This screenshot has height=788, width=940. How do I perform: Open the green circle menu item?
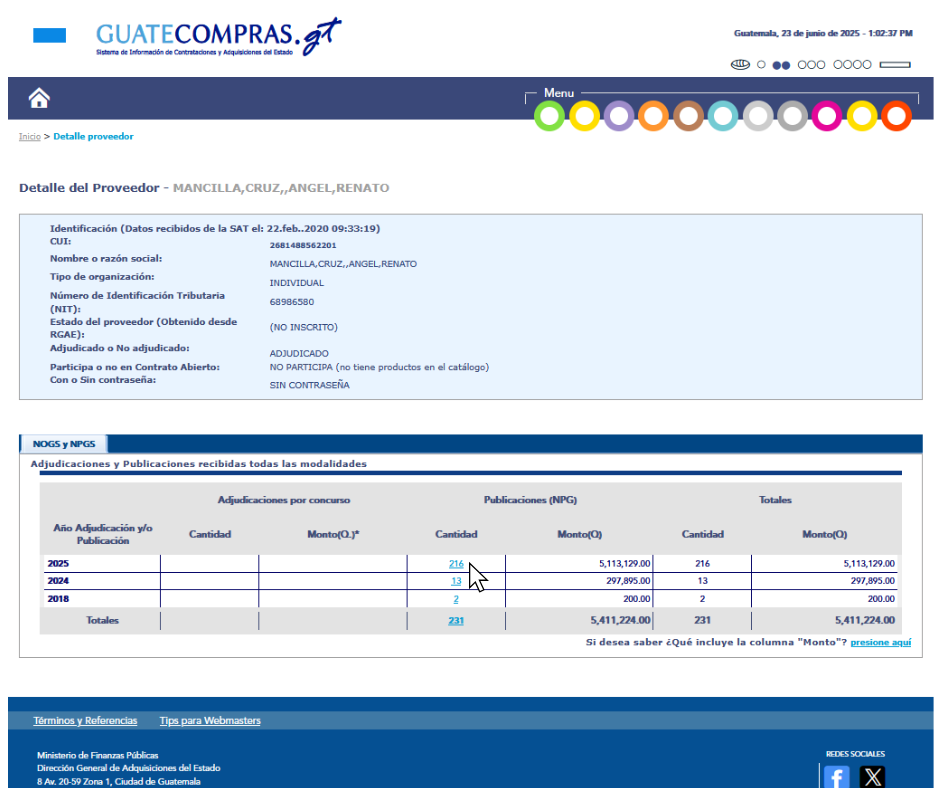tap(549, 116)
